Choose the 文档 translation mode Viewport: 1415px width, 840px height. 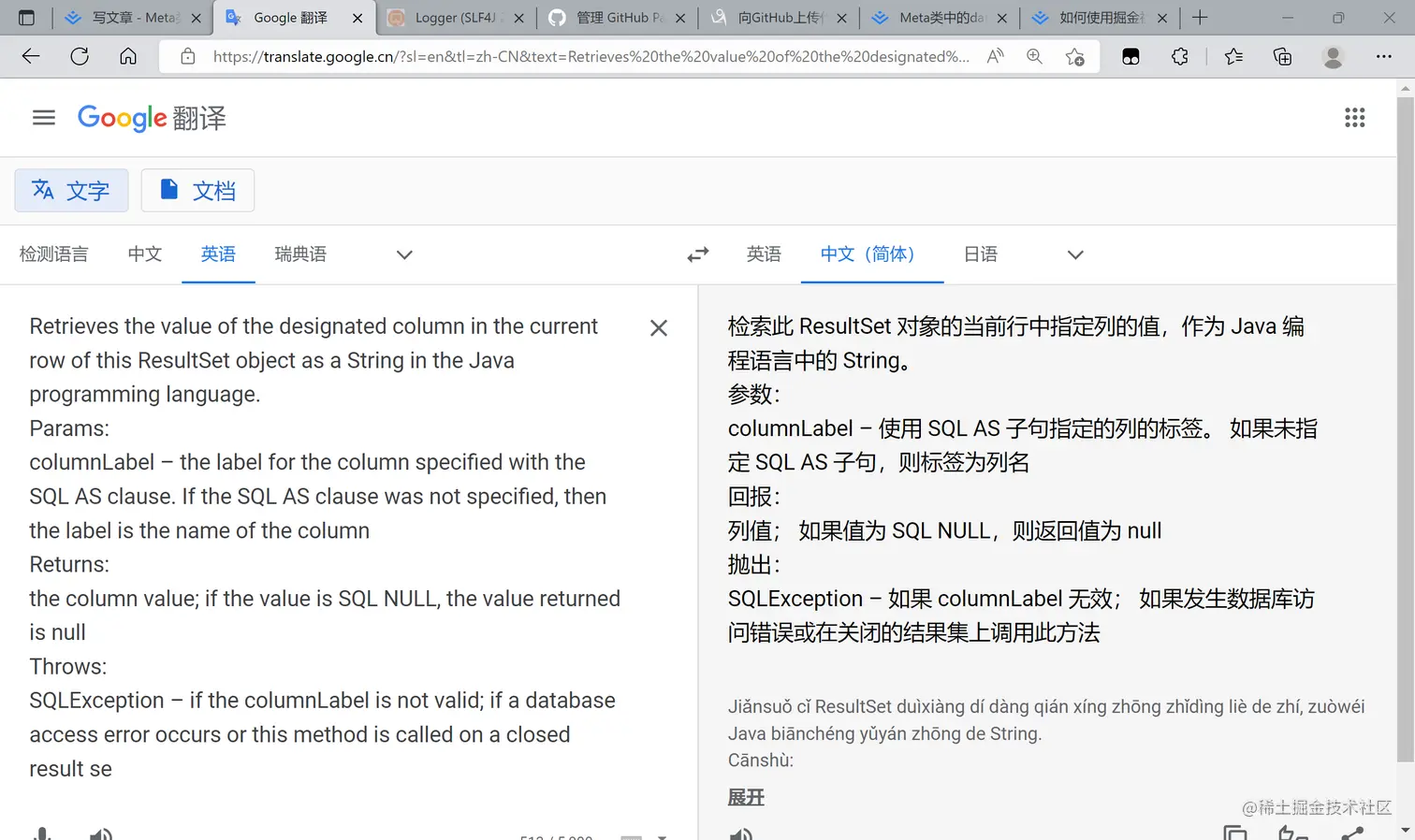click(x=197, y=190)
